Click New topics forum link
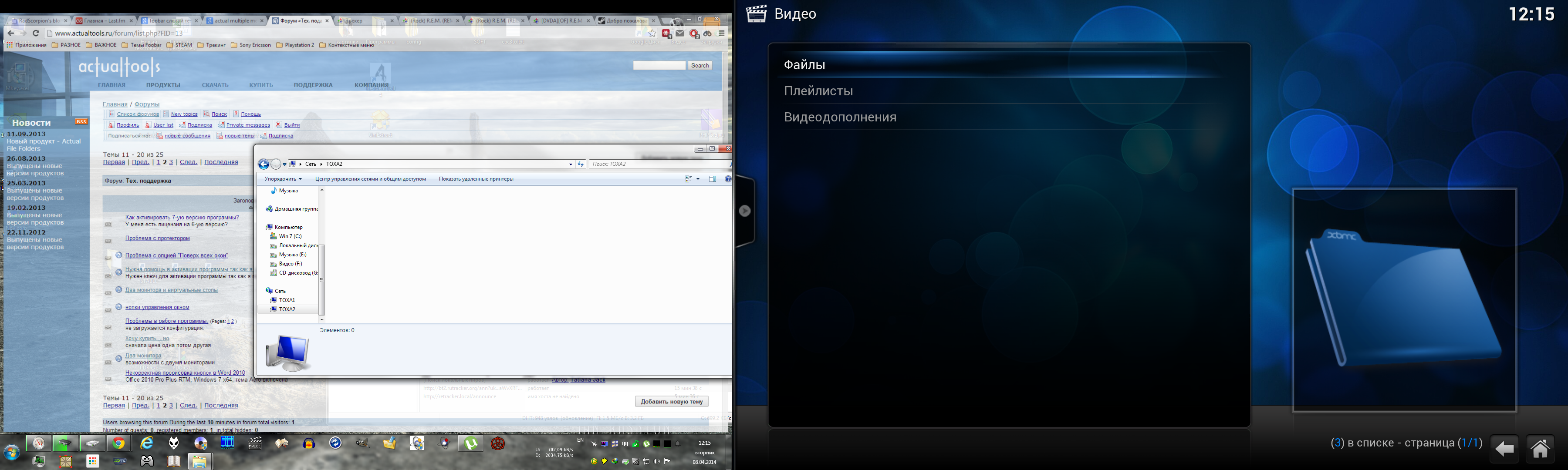The width and height of the screenshot is (1568, 470). click(x=184, y=114)
